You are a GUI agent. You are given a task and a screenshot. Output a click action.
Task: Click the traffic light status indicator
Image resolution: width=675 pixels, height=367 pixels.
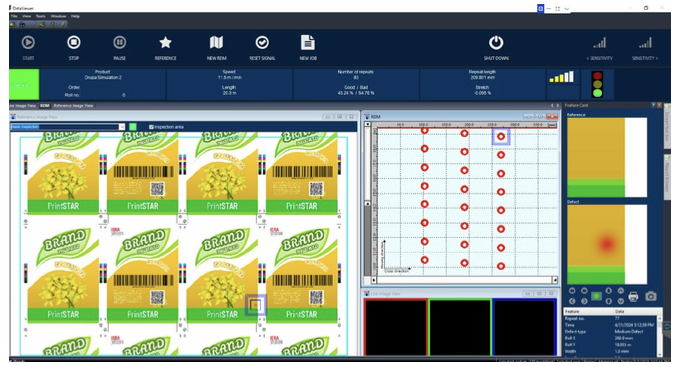point(597,84)
